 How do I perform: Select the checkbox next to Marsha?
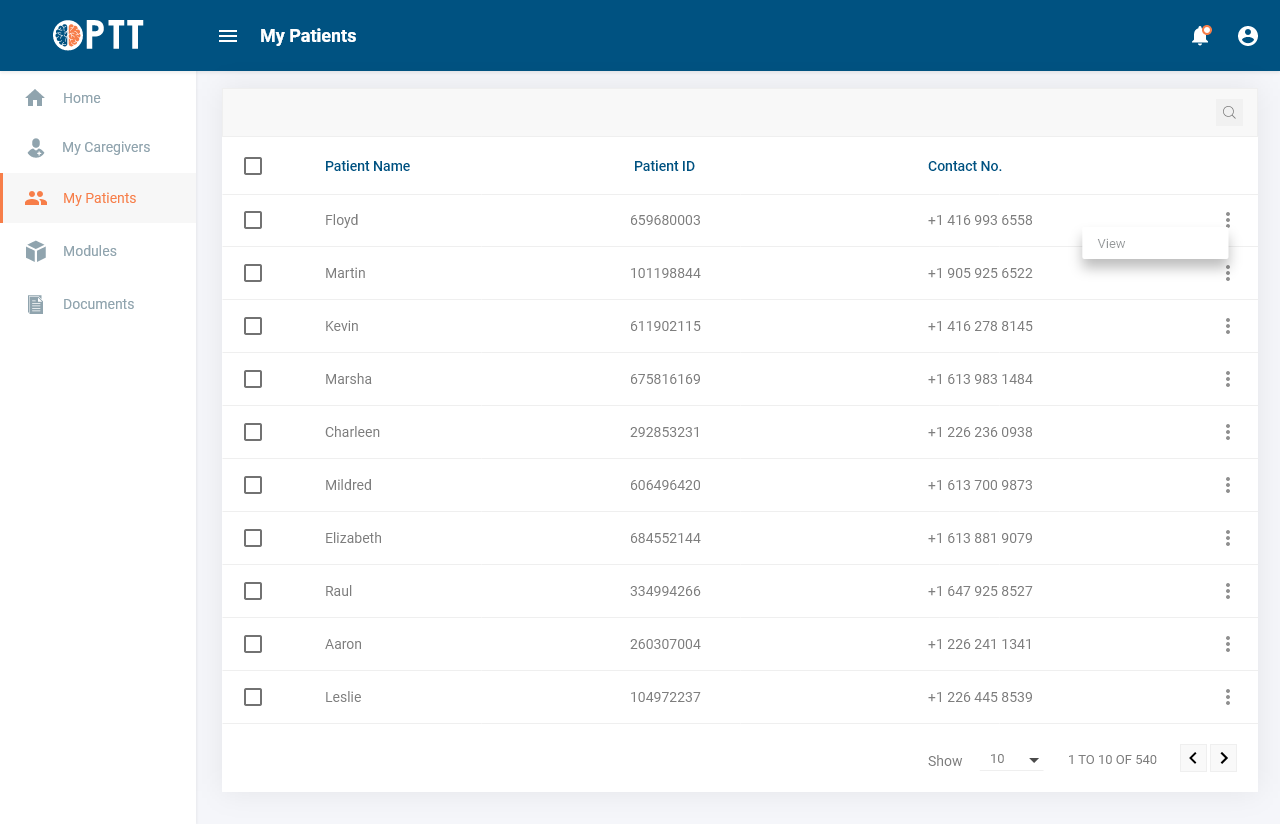(x=253, y=379)
